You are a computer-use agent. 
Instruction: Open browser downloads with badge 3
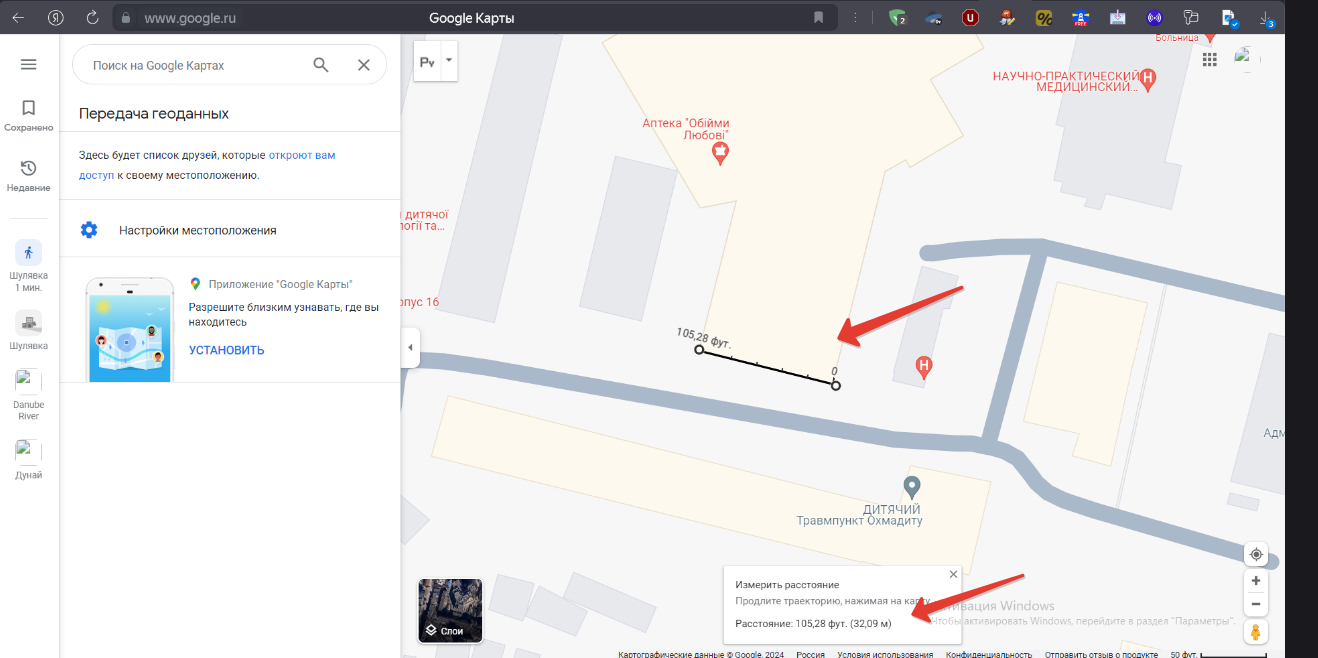(x=1265, y=18)
